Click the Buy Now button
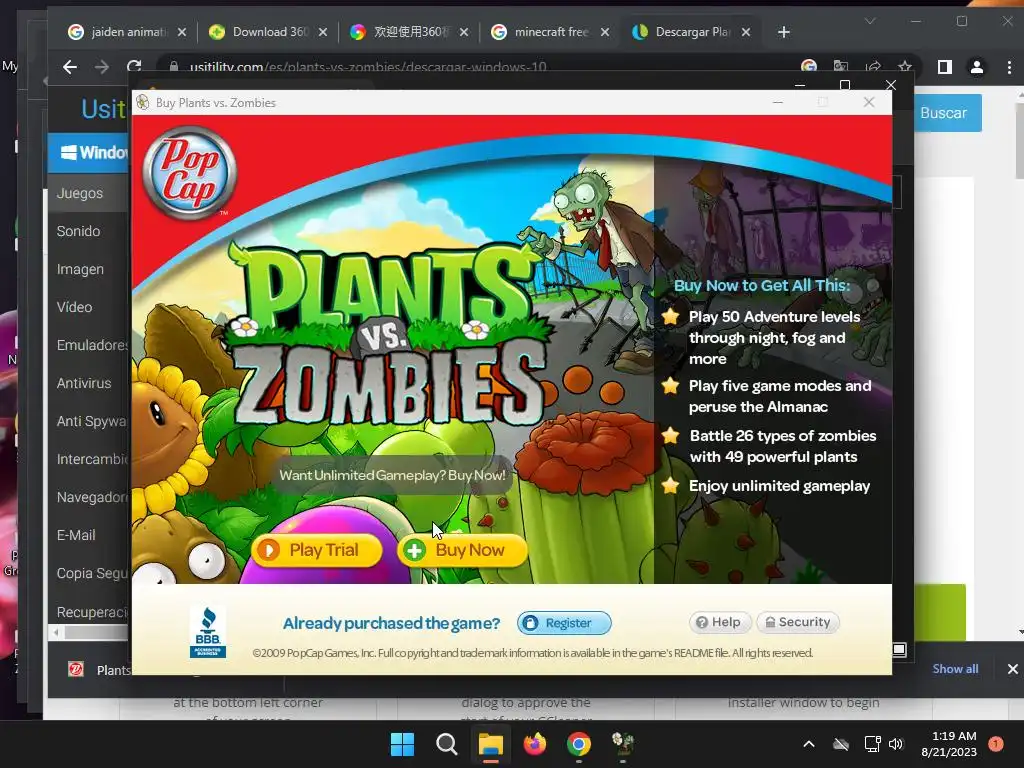 click(462, 551)
